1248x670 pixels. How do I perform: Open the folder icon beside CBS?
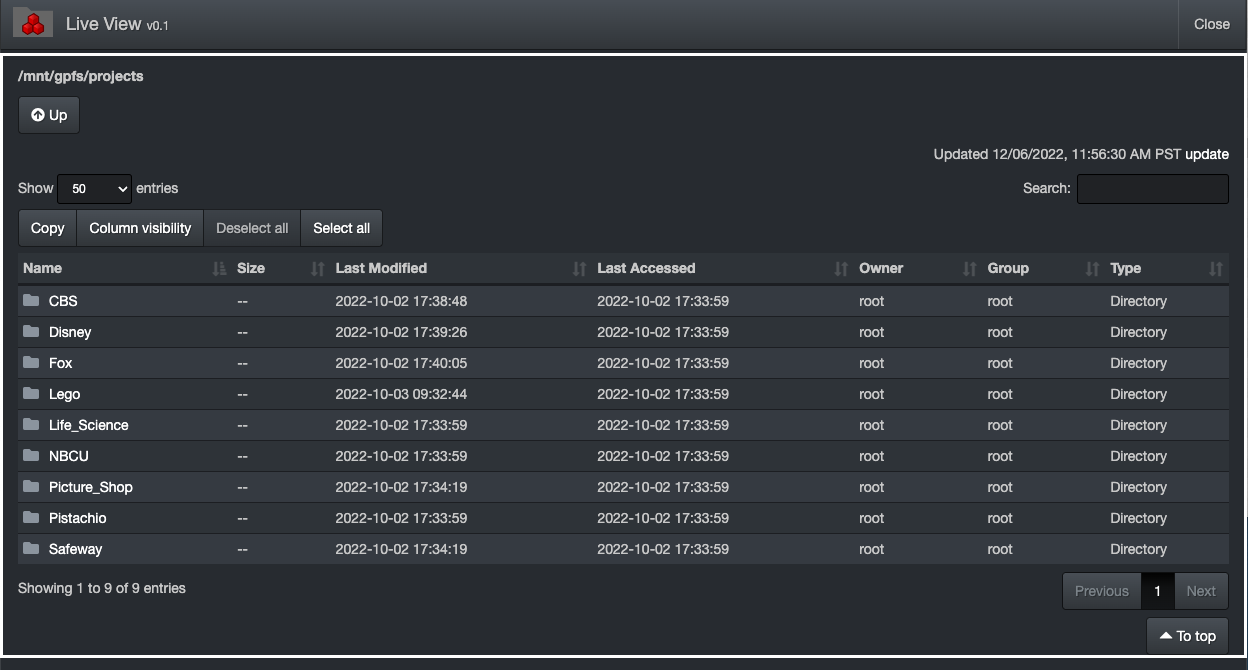(x=31, y=300)
